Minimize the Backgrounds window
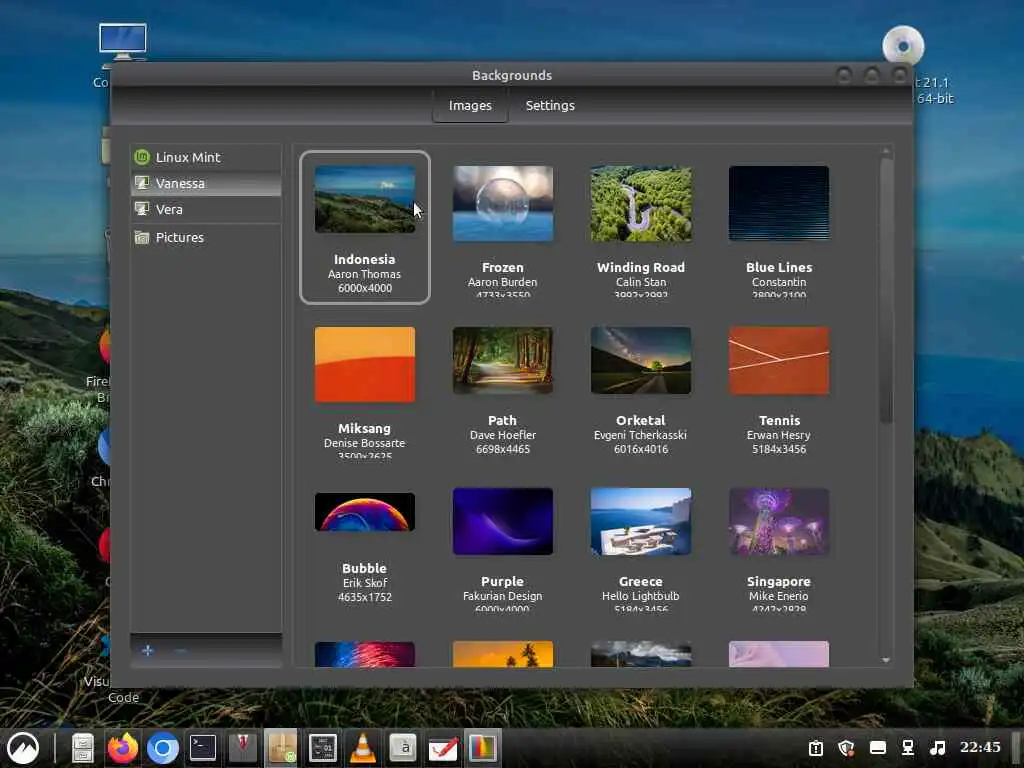The width and height of the screenshot is (1024, 768). click(844, 75)
